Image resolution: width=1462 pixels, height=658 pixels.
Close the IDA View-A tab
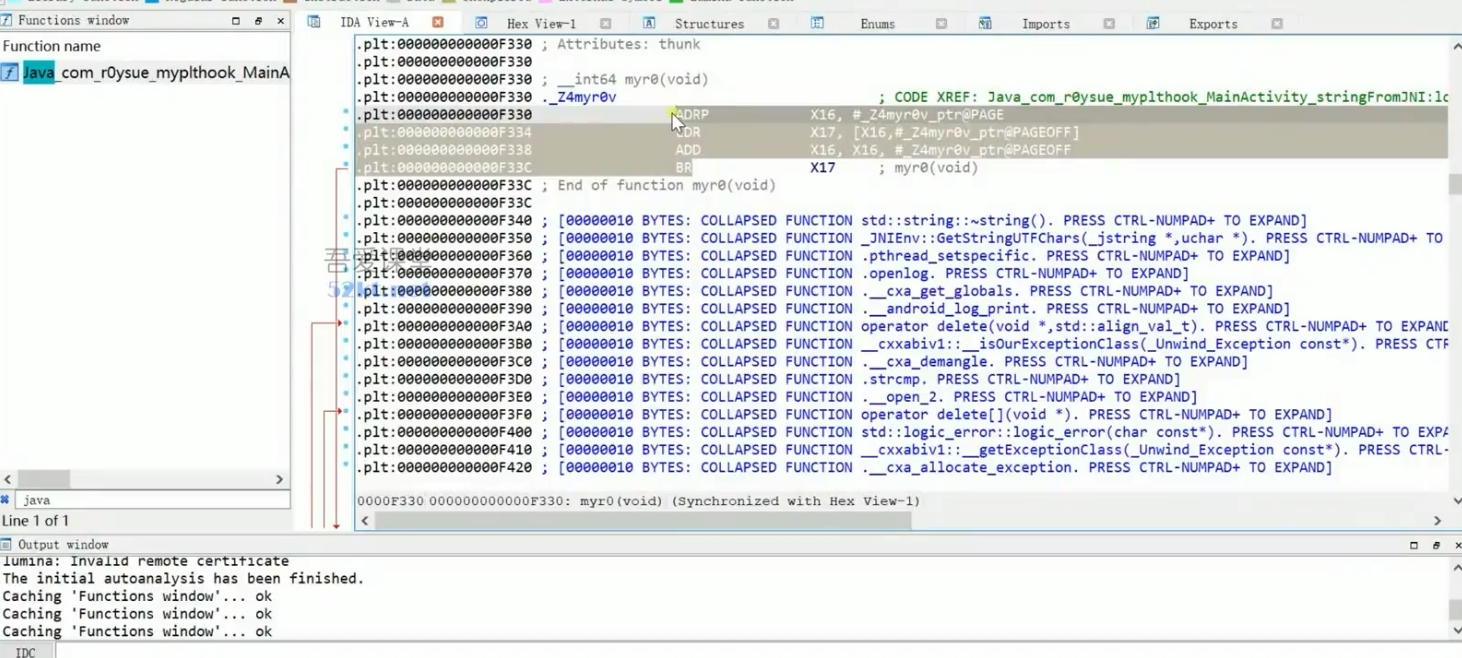(x=438, y=22)
